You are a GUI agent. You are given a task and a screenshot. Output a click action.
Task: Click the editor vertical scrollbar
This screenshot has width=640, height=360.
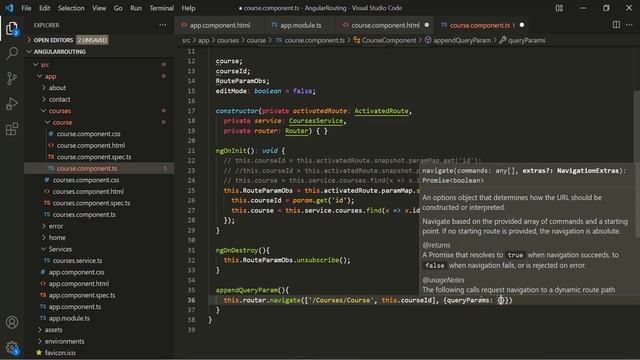tap(637, 163)
